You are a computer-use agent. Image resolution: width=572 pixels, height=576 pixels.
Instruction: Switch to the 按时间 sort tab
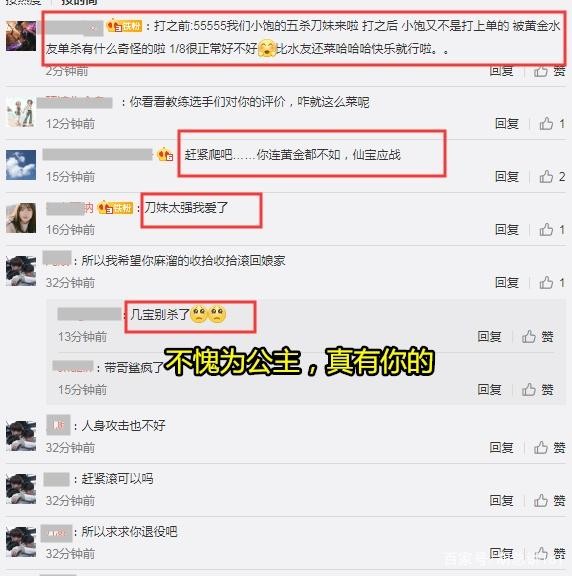79,2
